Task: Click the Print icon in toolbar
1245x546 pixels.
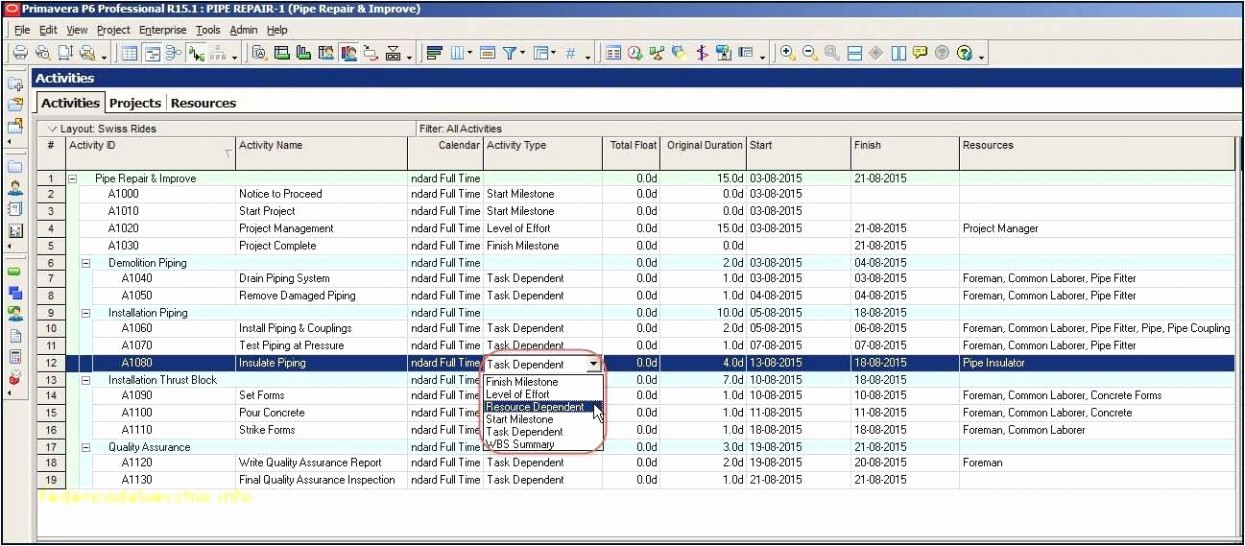Action: coord(20,54)
